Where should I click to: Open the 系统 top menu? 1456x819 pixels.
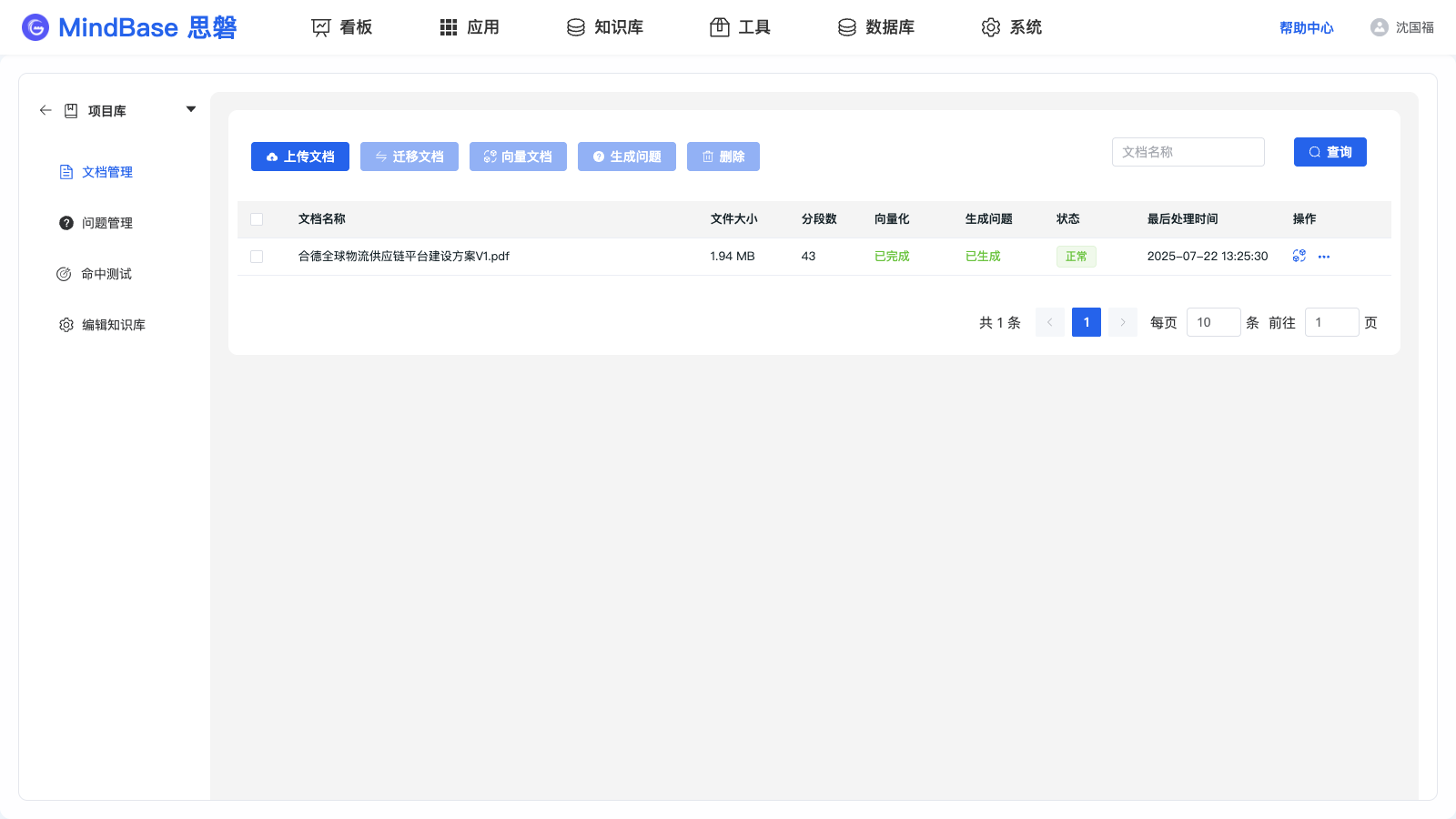pos(1012,27)
